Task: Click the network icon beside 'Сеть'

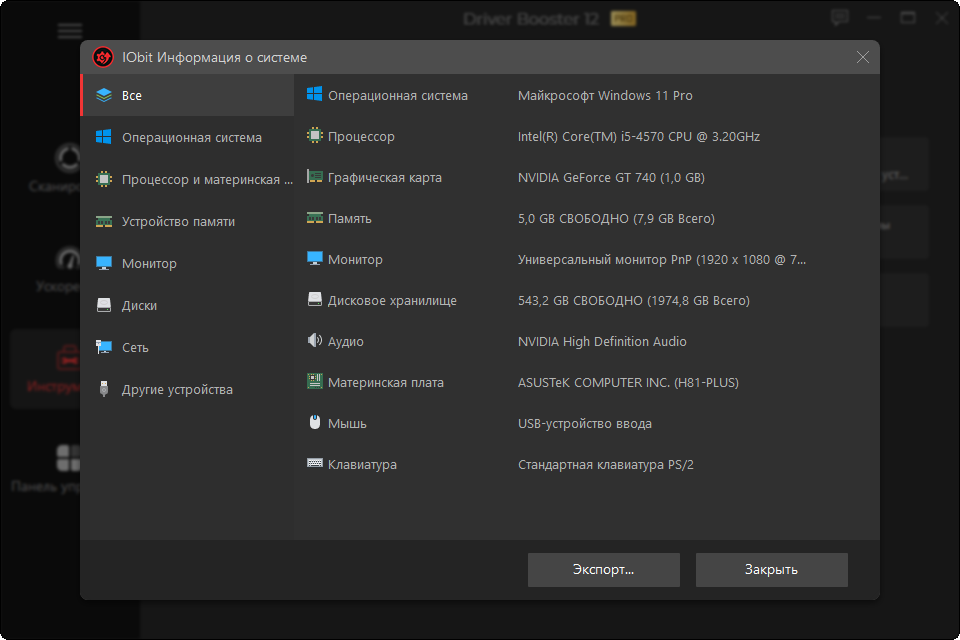Action: (x=104, y=347)
